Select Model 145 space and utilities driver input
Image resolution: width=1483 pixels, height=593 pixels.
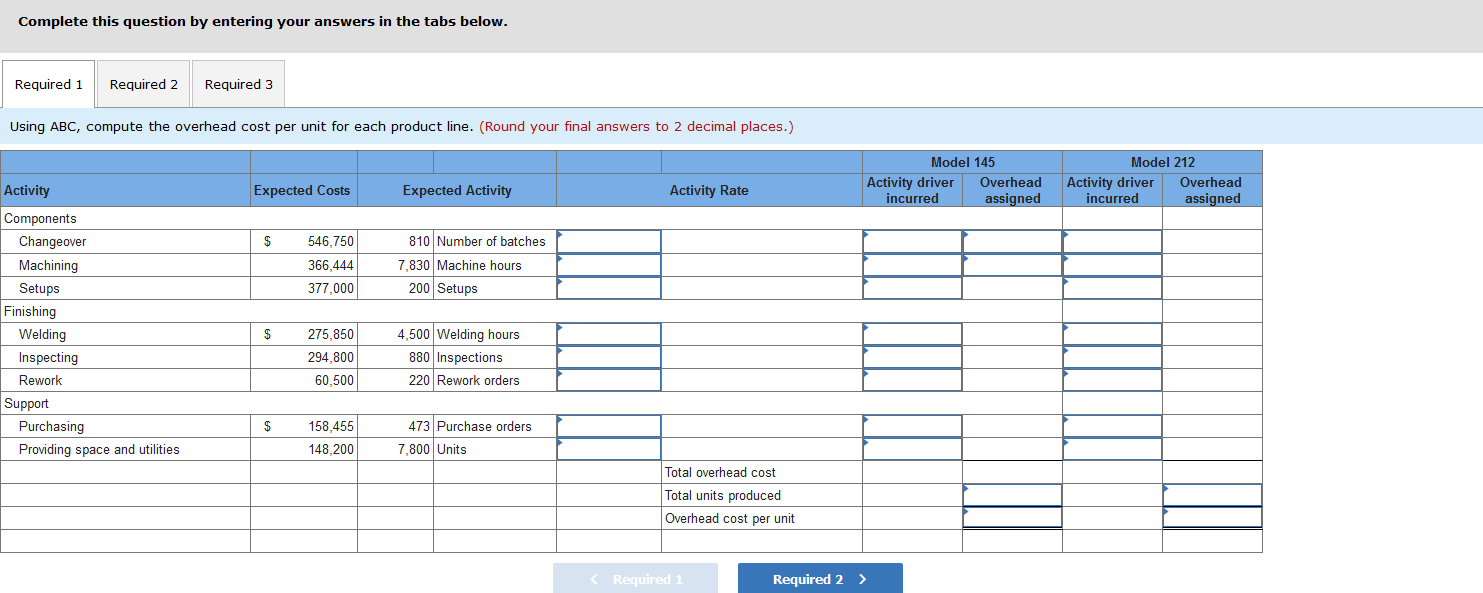point(912,449)
